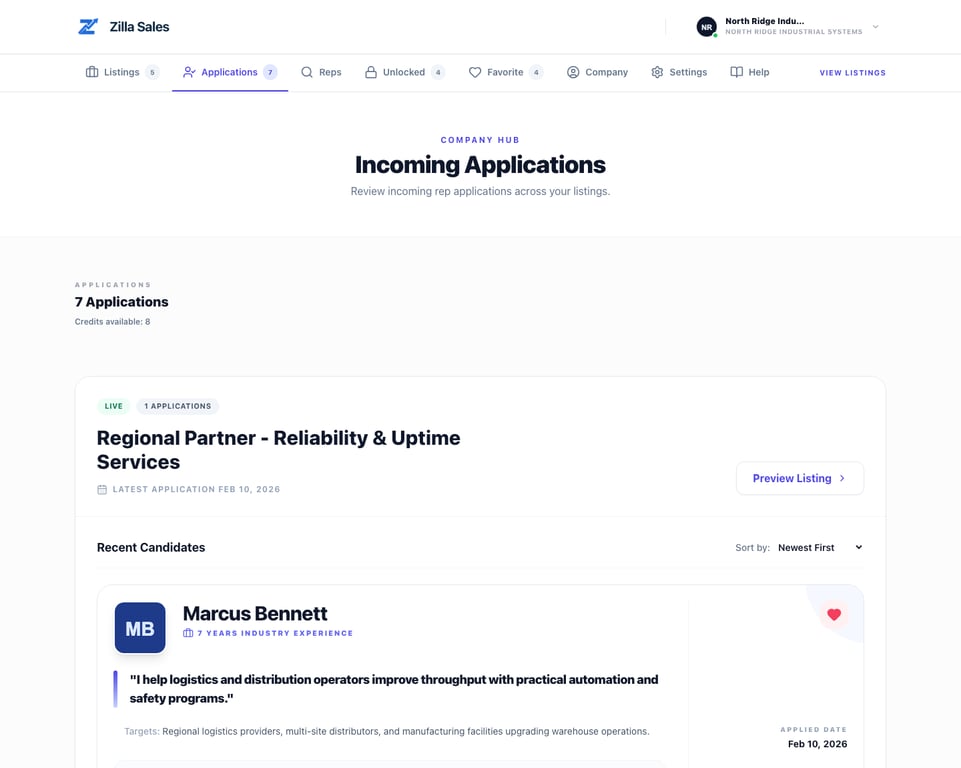961x768 pixels.
Task: Click the briefcase icon beside 7 Years Experience
Action: [188, 633]
